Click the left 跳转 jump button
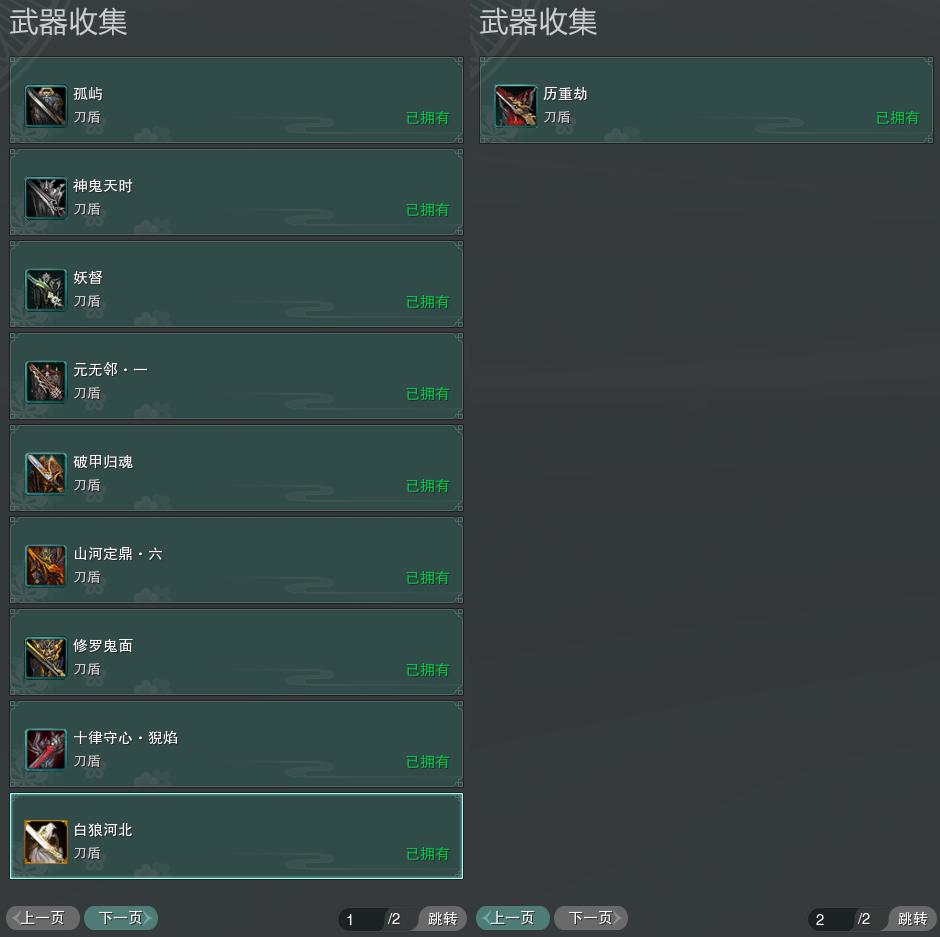 click(x=442, y=918)
